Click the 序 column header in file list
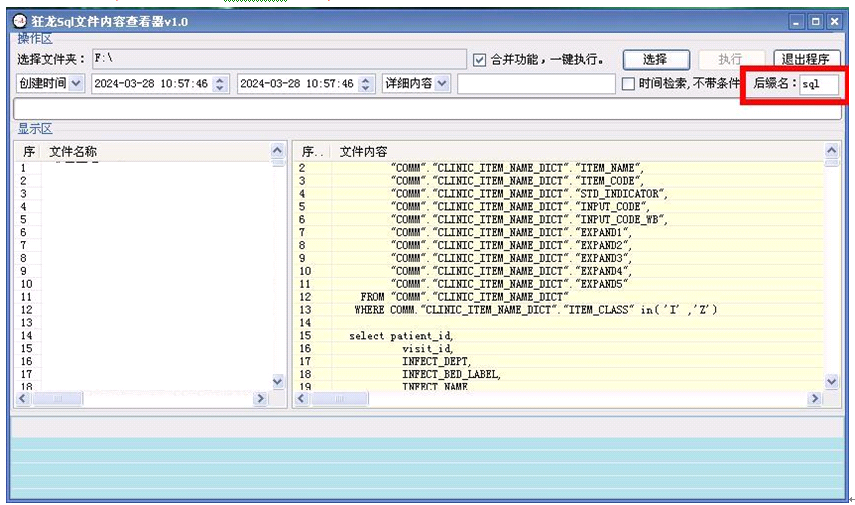 (29, 151)
